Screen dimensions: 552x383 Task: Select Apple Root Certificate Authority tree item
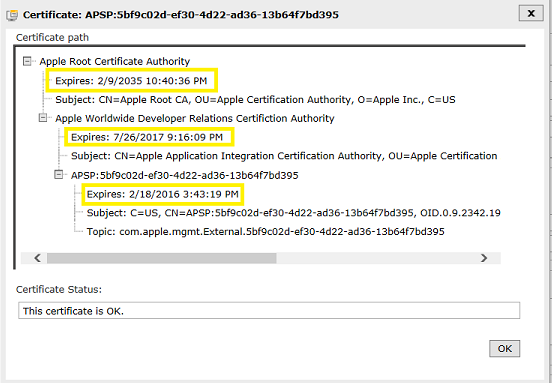(x=115, y=61)
